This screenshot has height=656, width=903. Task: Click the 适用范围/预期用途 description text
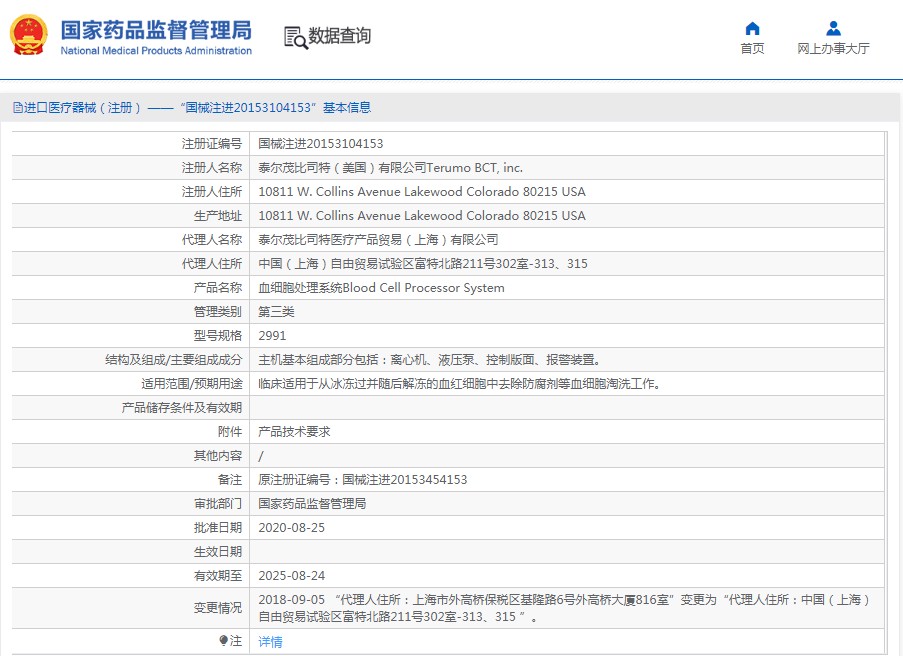pos(459,384)
